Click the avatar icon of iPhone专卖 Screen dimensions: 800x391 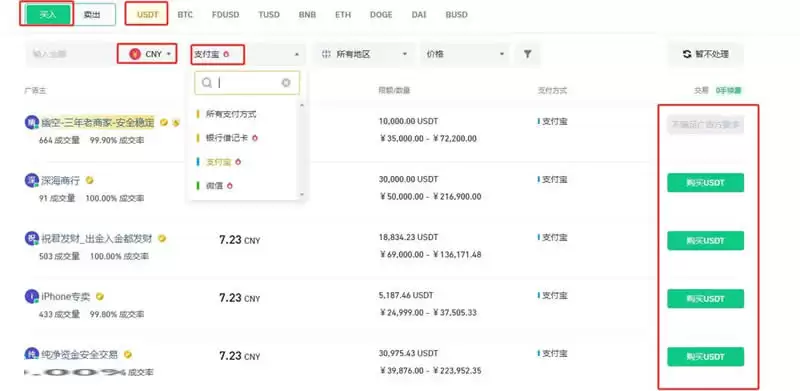[32, 296]
